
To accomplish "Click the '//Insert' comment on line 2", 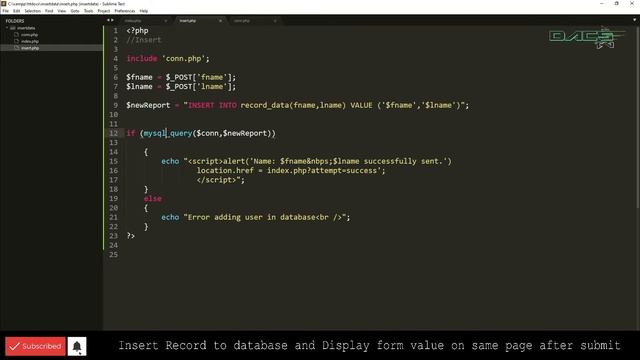I will click(144, 40).
